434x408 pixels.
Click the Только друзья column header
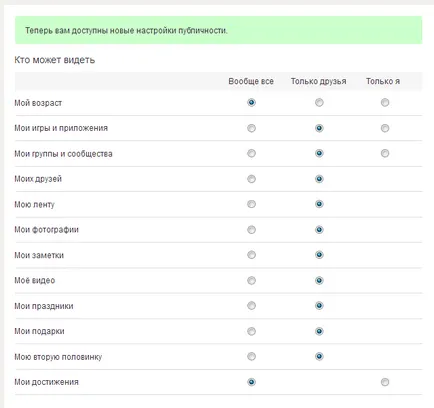(318, 81)
